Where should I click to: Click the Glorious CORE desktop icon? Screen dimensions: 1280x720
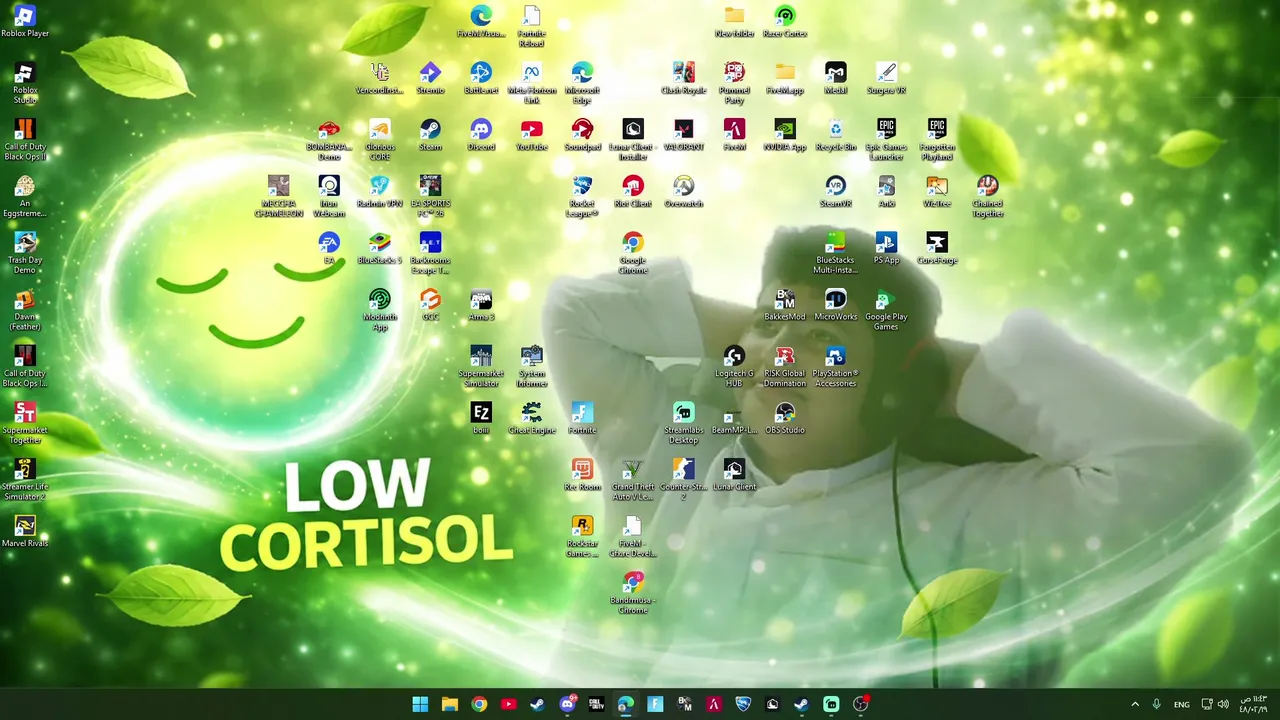380,140
